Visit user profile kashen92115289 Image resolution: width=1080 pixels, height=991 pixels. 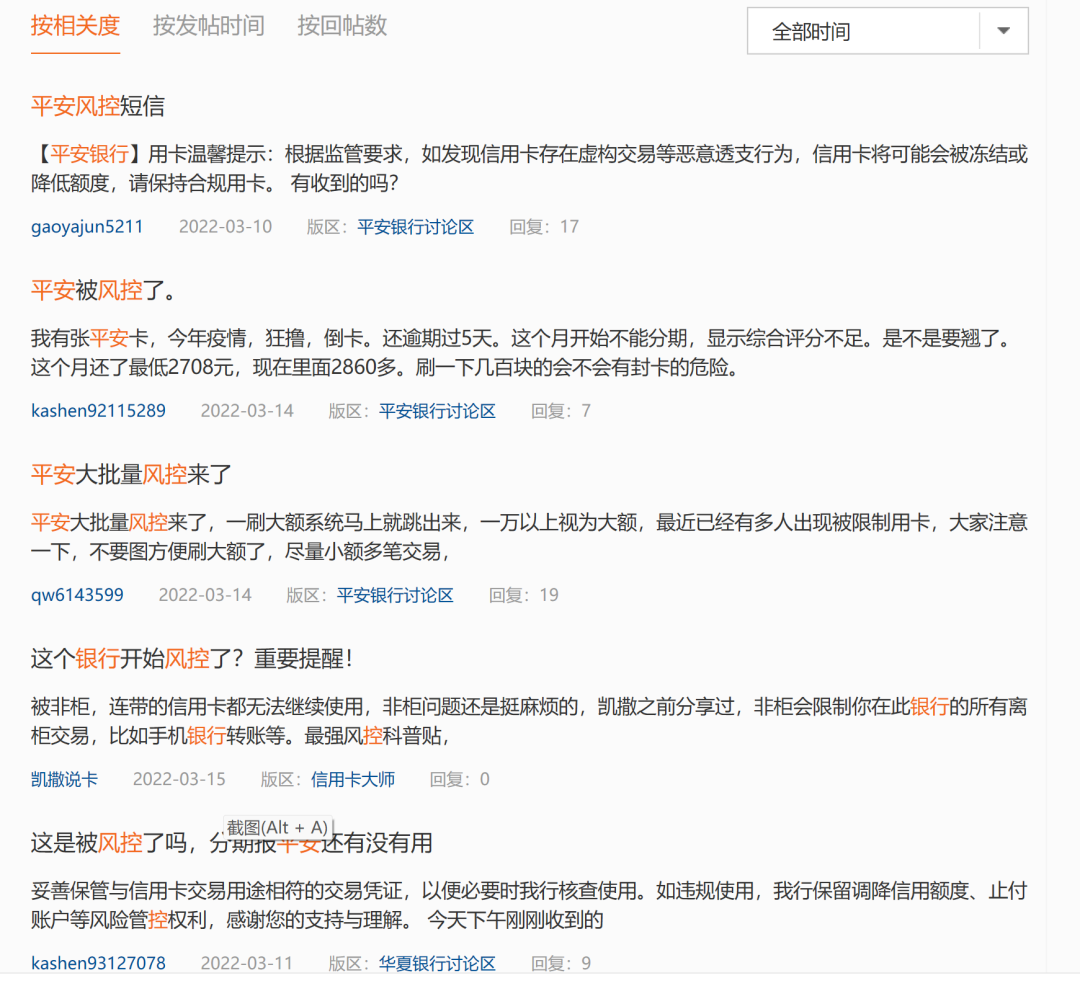pos(98,410)
